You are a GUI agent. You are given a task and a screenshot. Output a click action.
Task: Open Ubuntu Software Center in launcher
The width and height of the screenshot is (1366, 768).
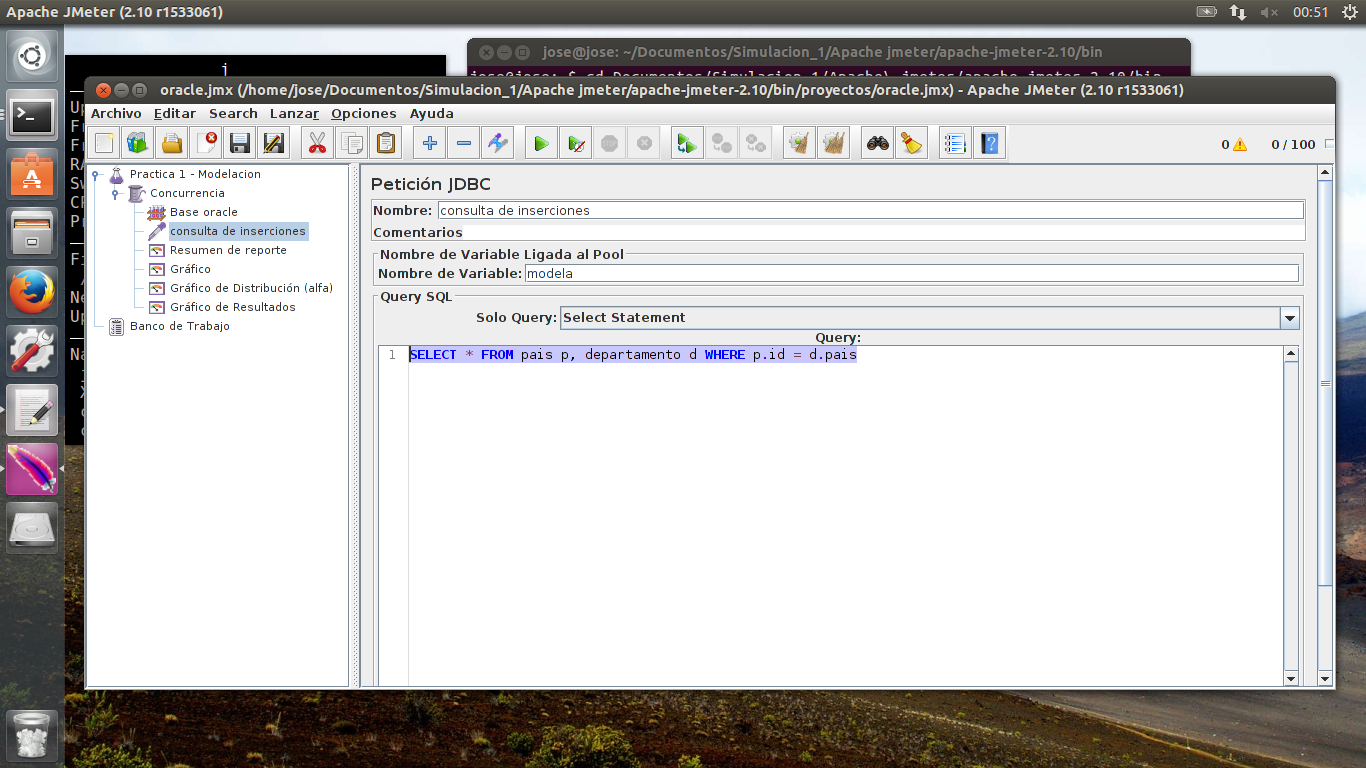[x=33, y=176]
